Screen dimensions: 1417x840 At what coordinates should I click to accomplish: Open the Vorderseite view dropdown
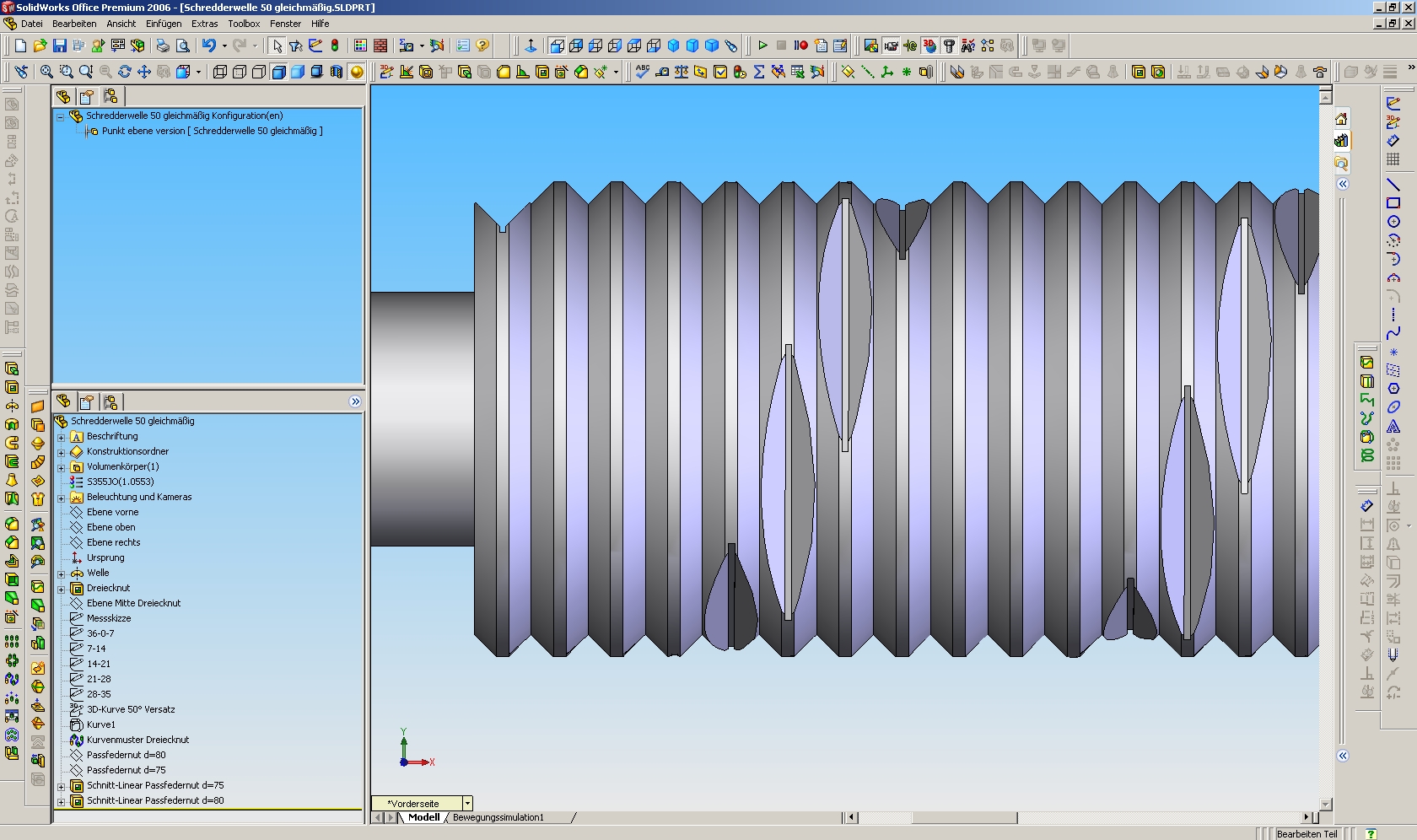click(467, 804)
